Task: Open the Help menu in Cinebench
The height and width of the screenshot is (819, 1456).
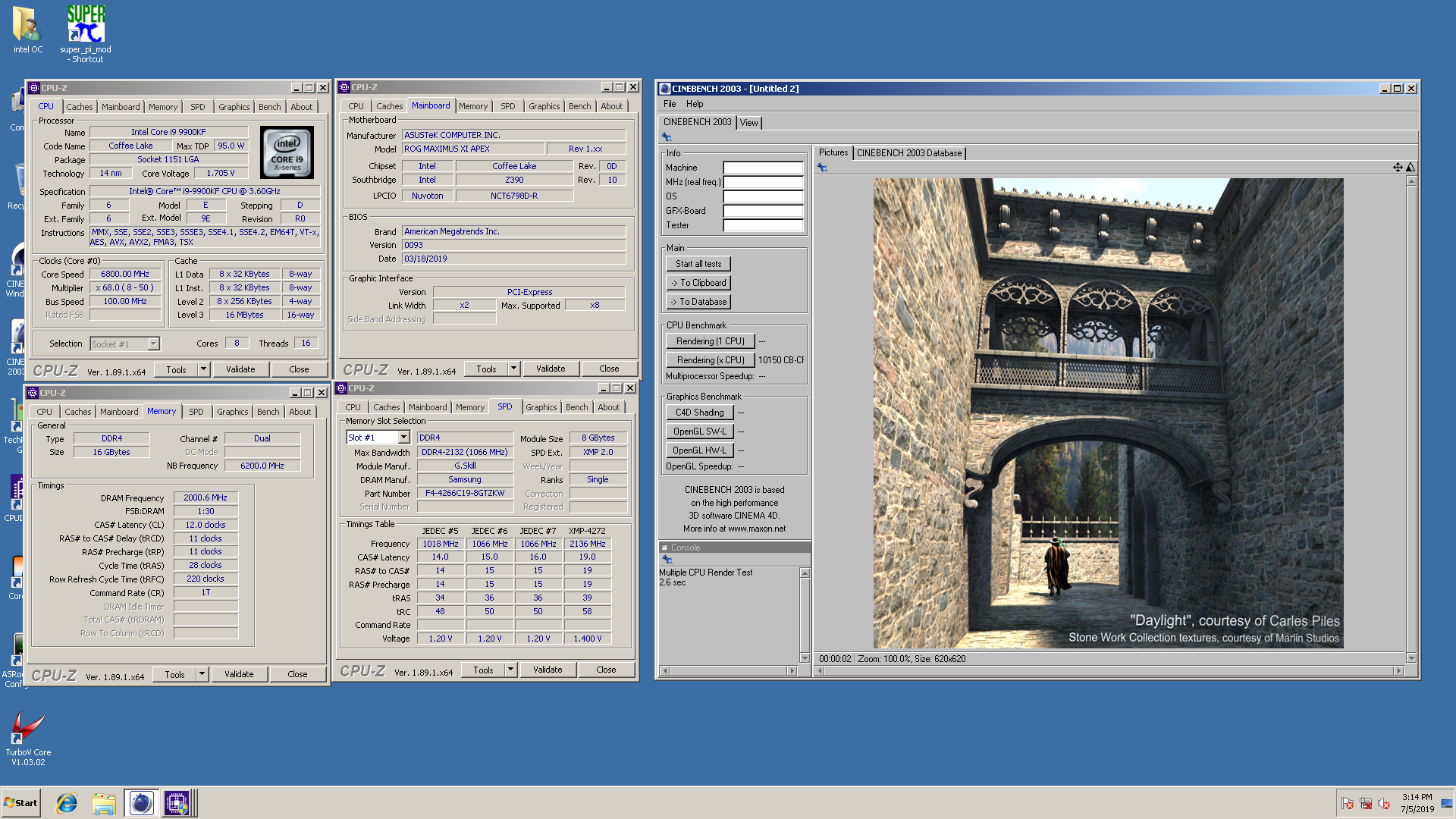Action: point(695,104)
